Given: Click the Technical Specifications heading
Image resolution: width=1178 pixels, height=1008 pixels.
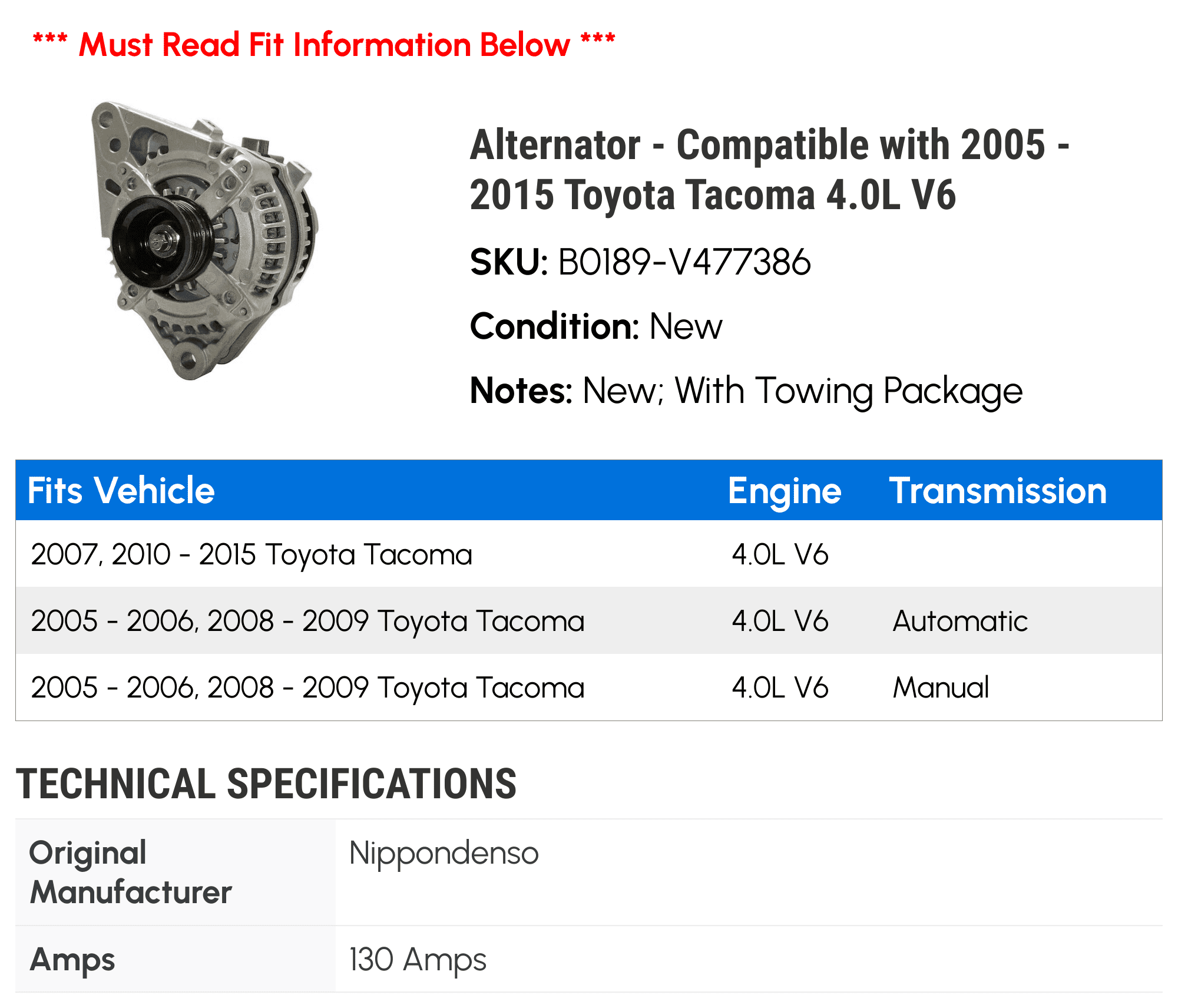Looking at the screenshot, I should pos(266,784).
